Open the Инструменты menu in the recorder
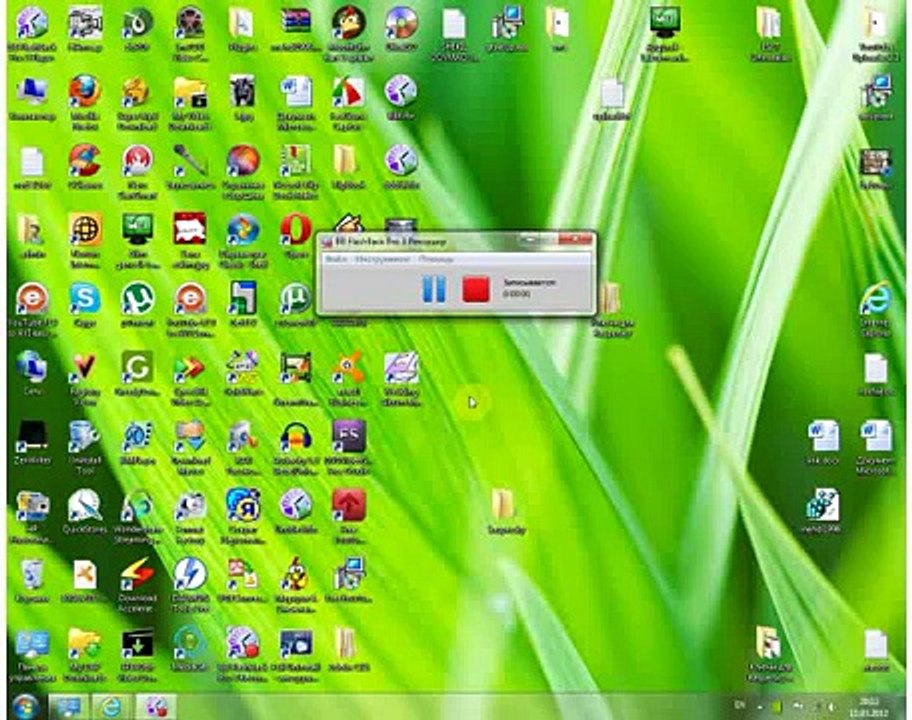 (383, 259)
